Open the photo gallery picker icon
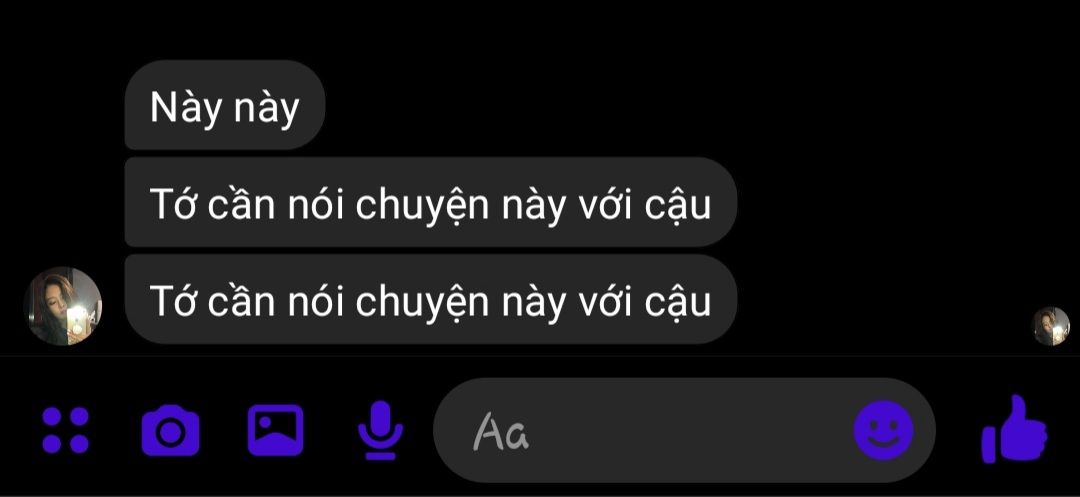The image size is (1080, 497). (x=276, y=430)
